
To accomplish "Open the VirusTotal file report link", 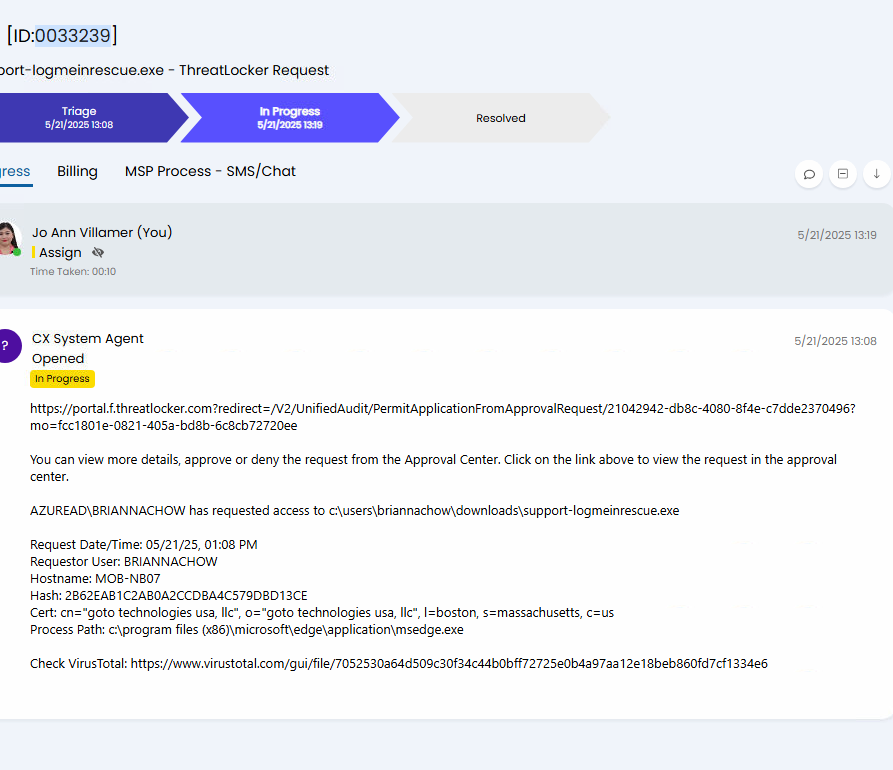I will click(x=449, y=663).
